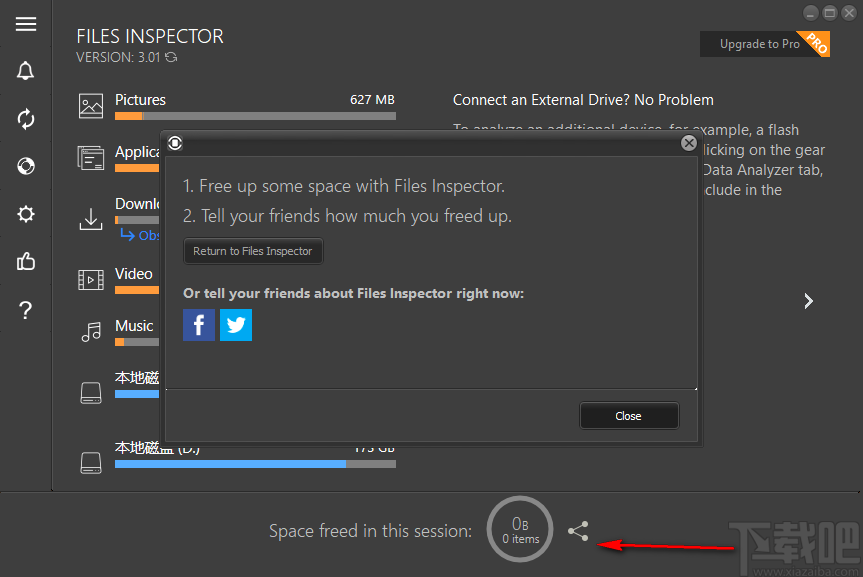
Task: Expand the Pictures category
Action: click(x=140, y=100)
